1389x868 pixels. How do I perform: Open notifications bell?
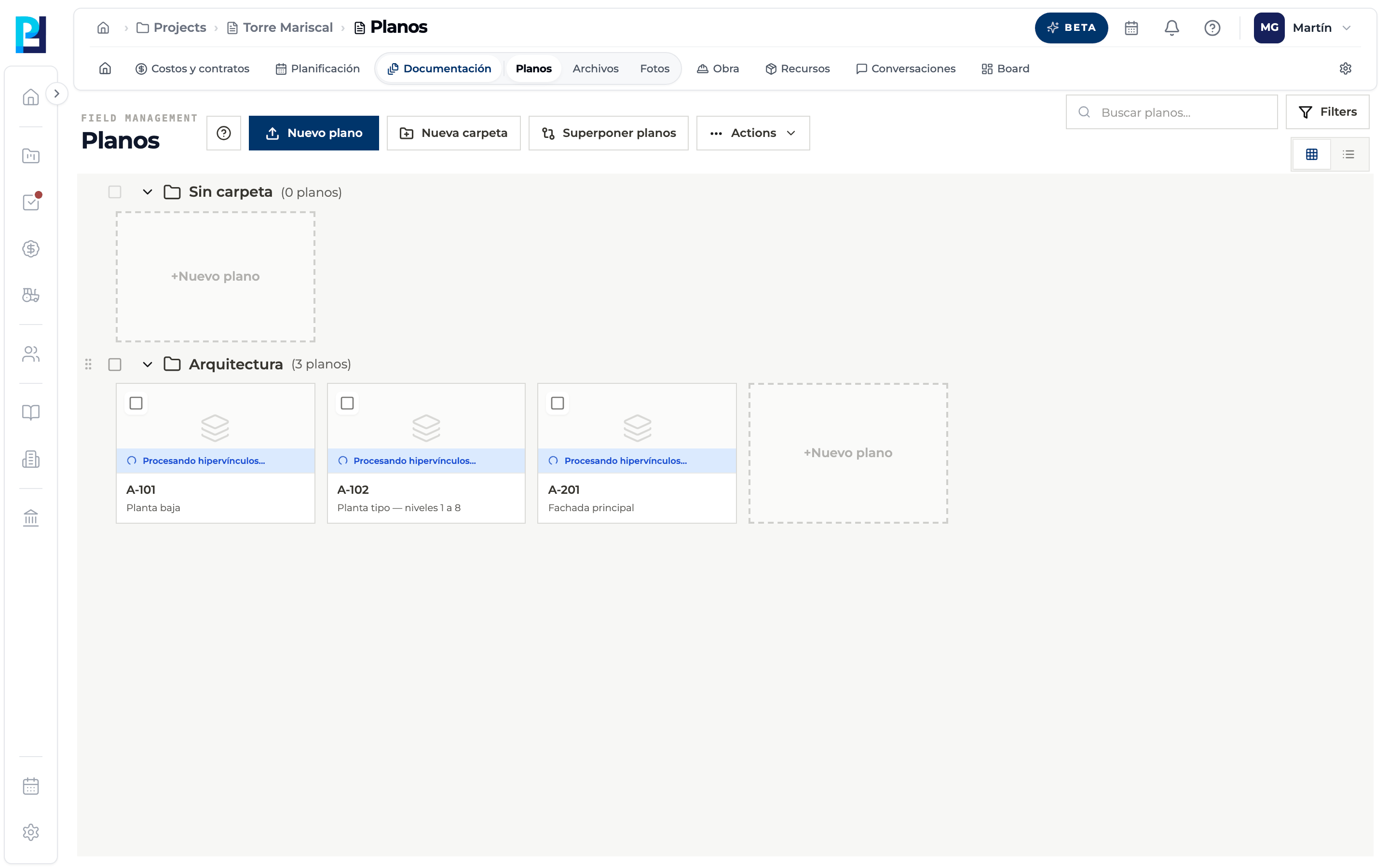(1171, 27)
